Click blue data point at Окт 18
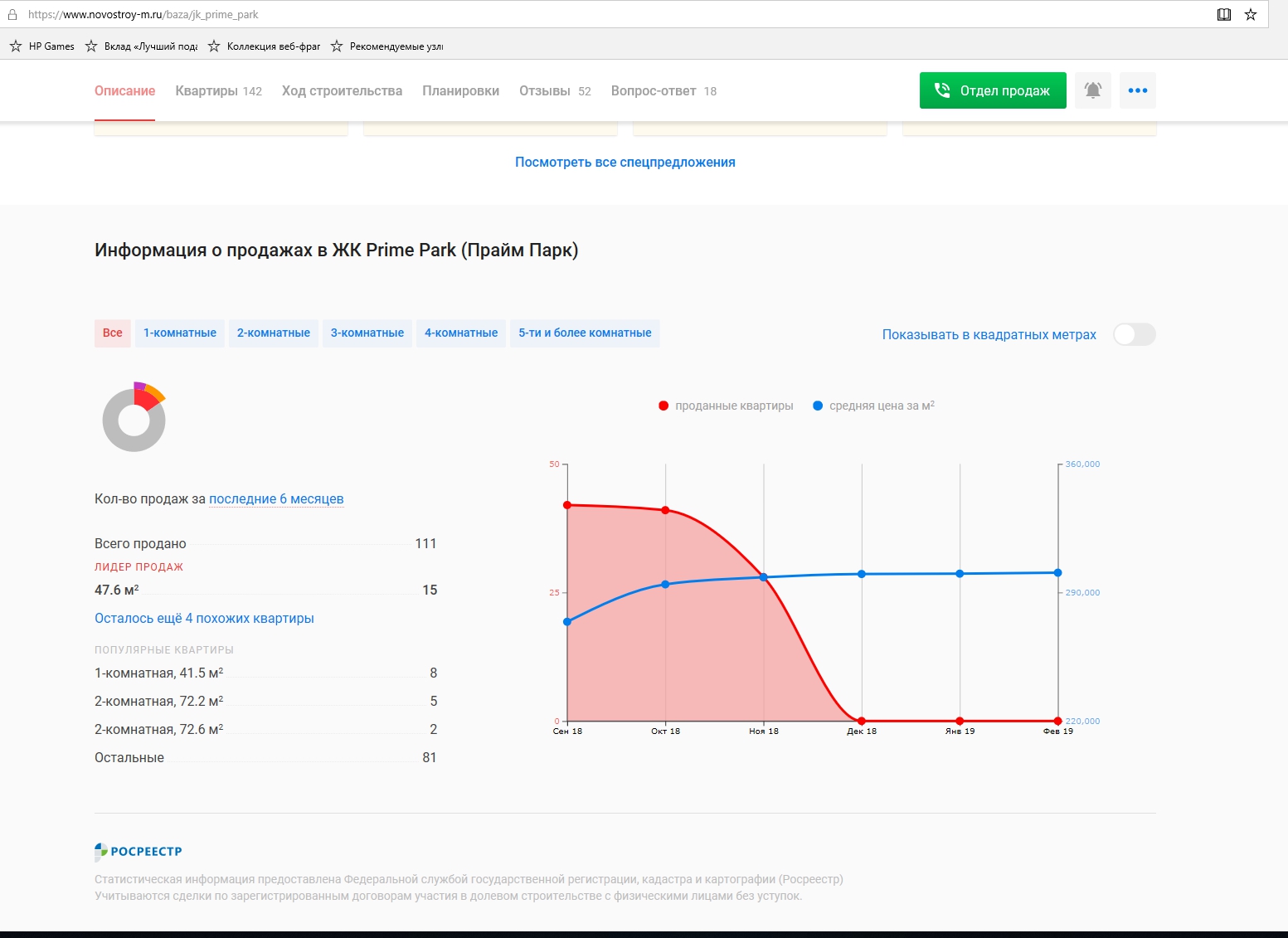The height and width of the screenshot is (938, 1288). (x=665, y=585)
